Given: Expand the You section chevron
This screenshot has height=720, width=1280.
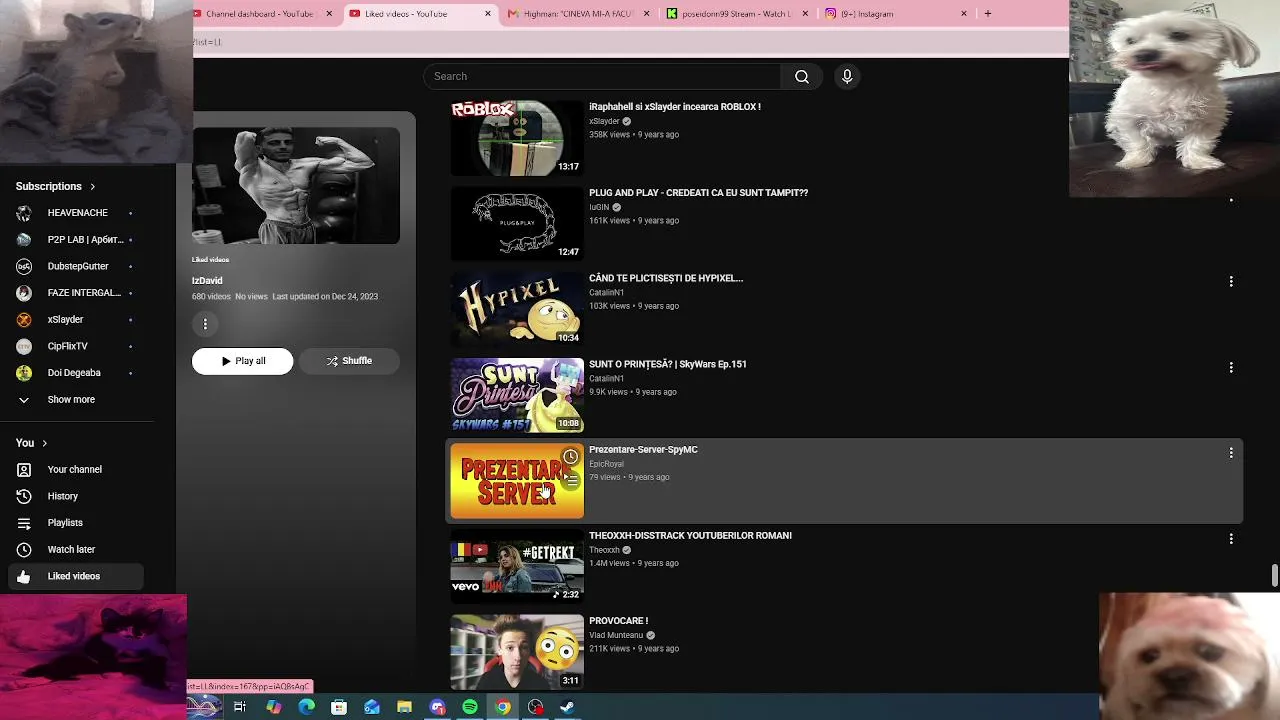Looking at the screenshot, I should pyautogui.click(x=44, y=443).
